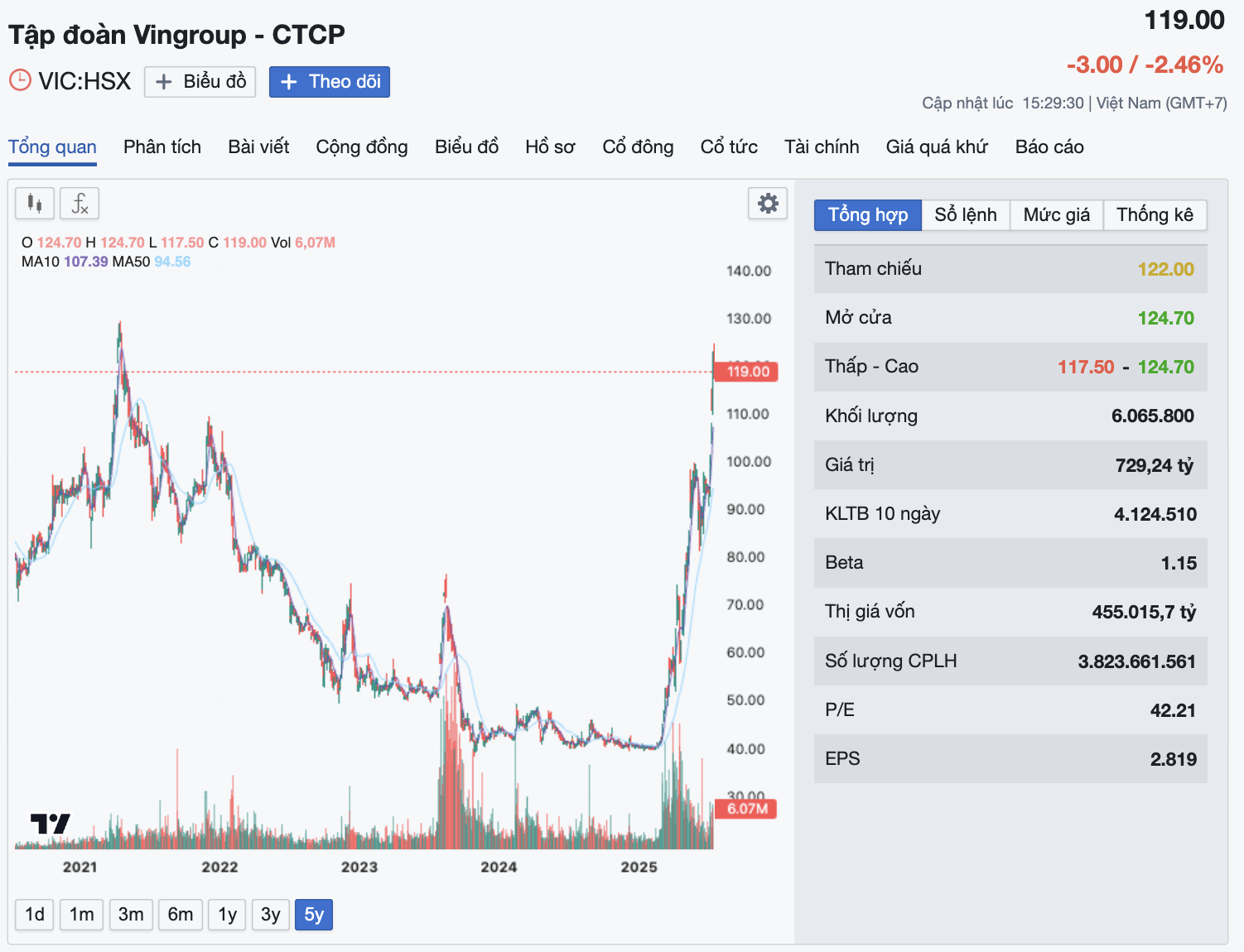
Task: Open the Phân tích tab
Action: pyautogui.click(x=162, y=147)
